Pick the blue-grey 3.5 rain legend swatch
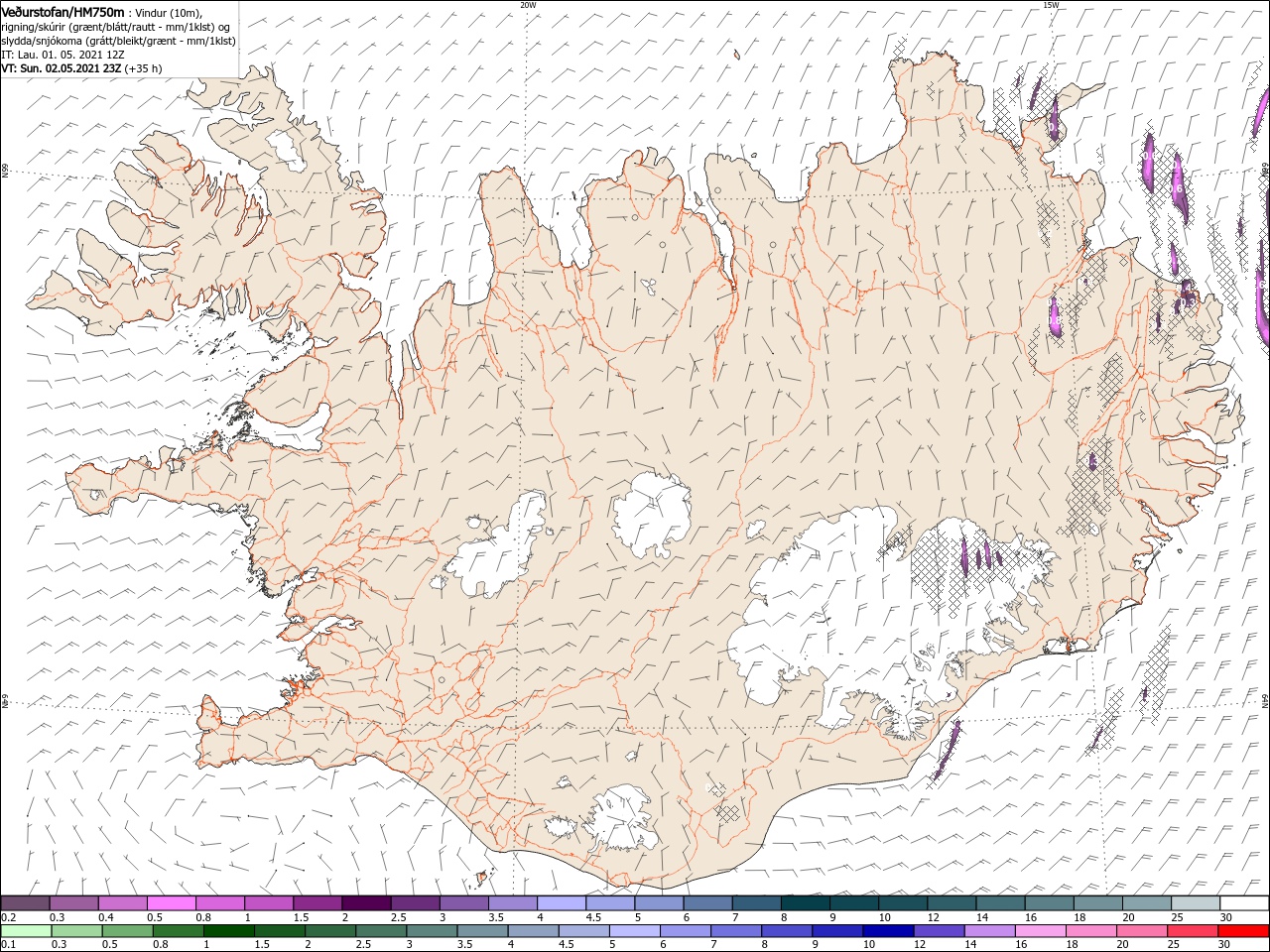The image size is (1270, 952). tap(481, 931)
